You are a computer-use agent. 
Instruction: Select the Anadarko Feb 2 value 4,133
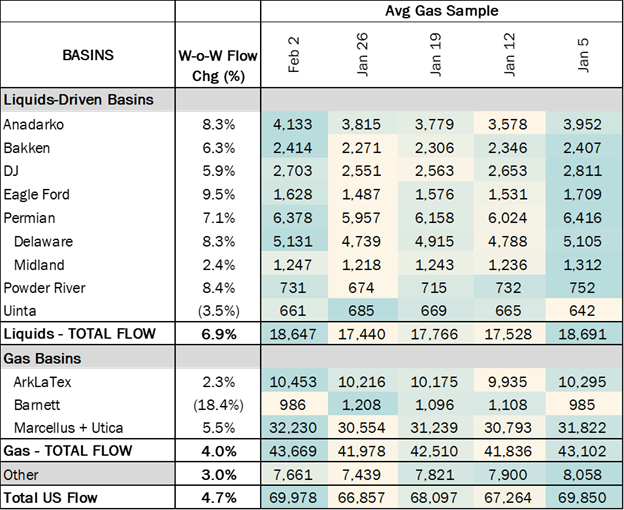293,125
